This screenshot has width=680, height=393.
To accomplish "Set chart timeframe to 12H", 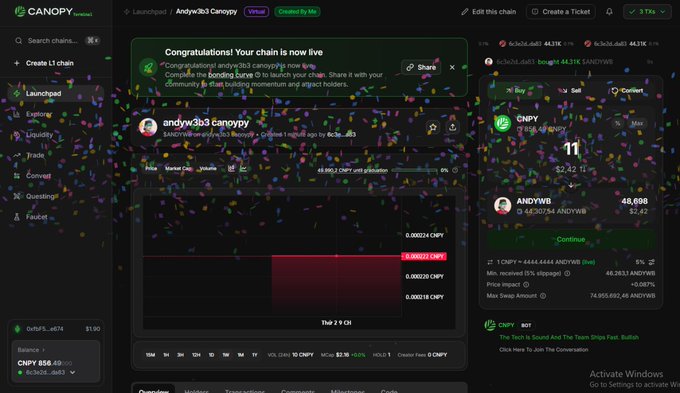I will click(196, 355).
